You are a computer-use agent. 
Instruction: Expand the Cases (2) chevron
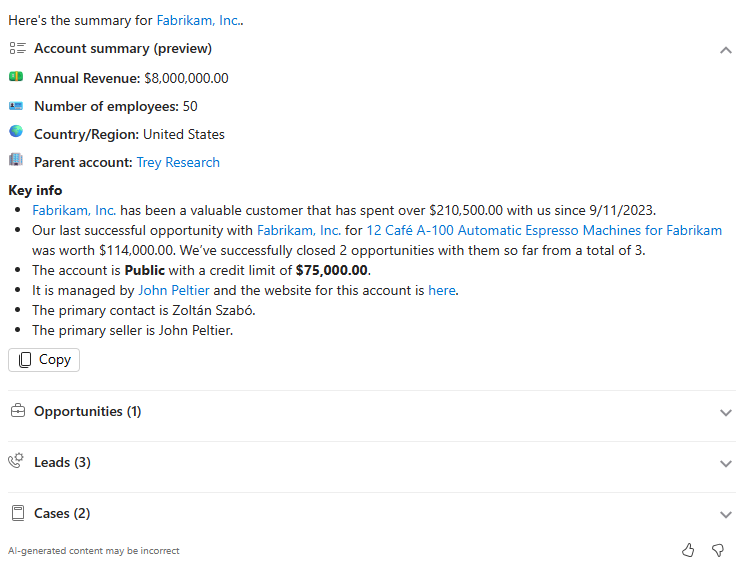click(726, 514)
